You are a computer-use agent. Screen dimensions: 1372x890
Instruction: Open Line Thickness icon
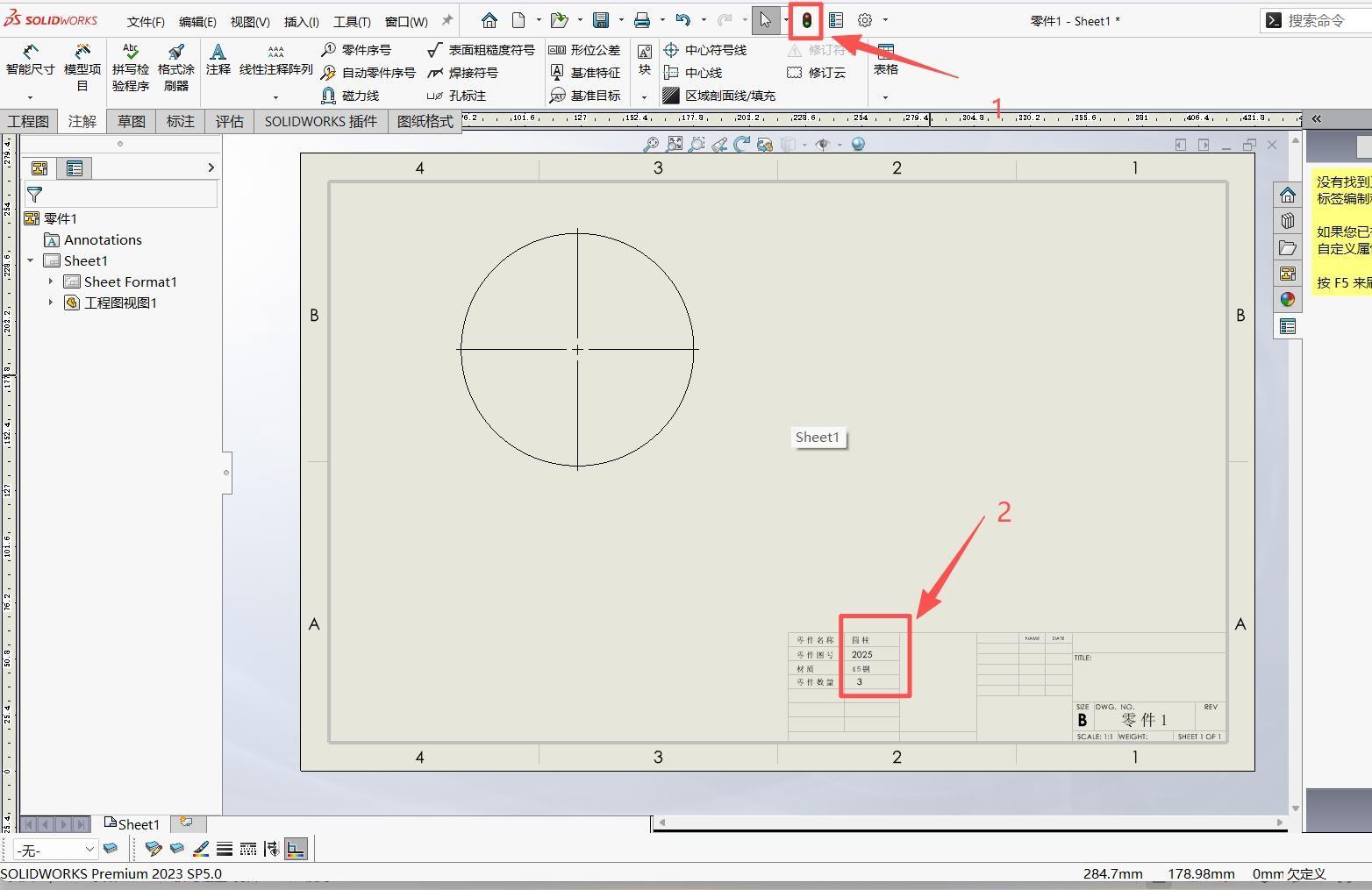[x=225, y=849]
